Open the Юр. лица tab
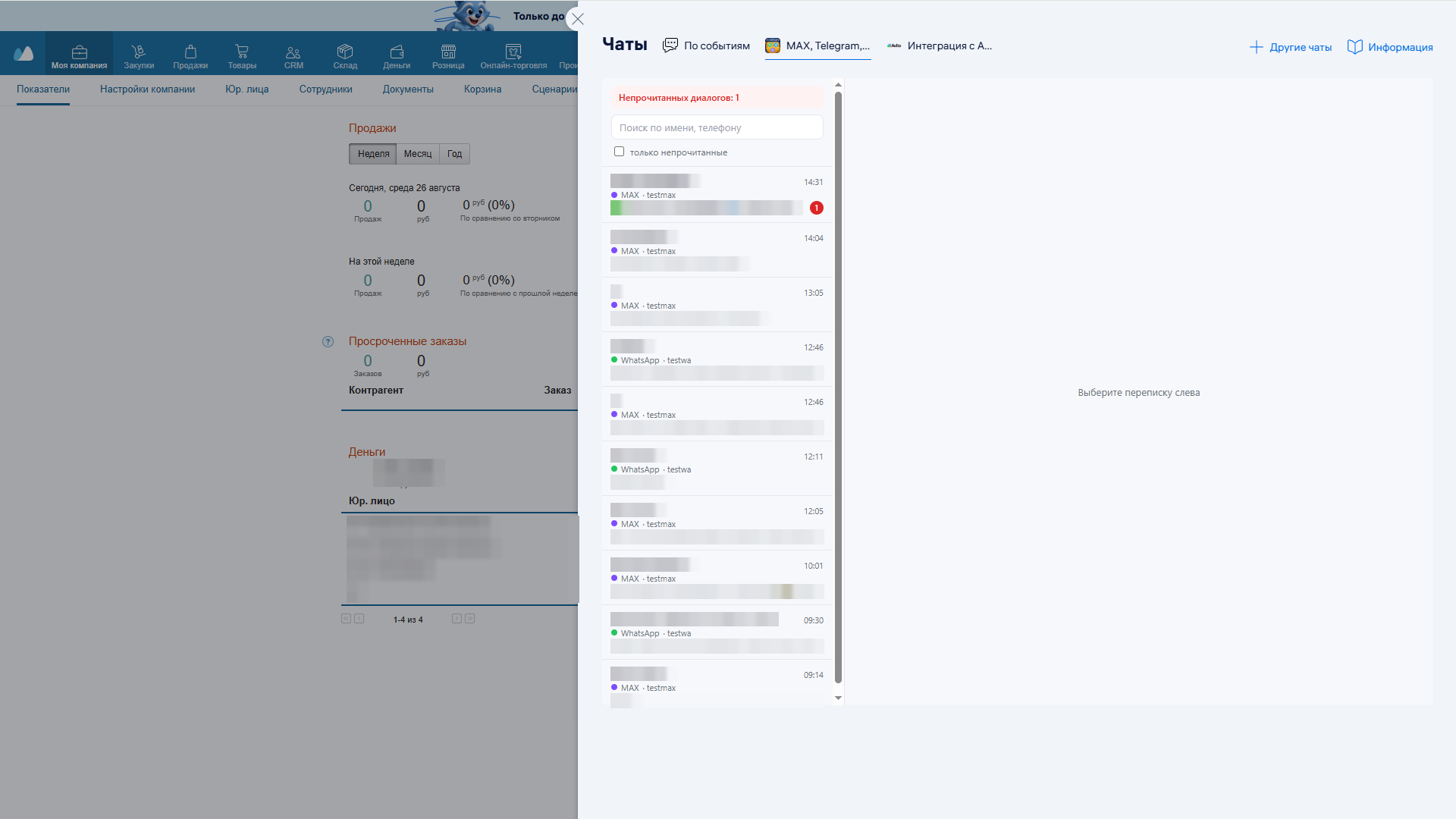 [247, 89]
